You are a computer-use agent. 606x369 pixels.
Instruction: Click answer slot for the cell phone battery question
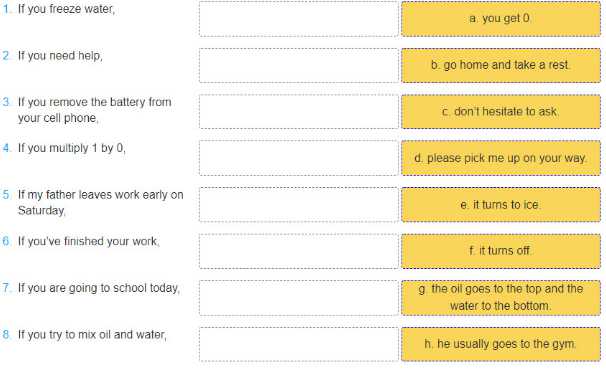pyautogui.click(x=299, y=112)
